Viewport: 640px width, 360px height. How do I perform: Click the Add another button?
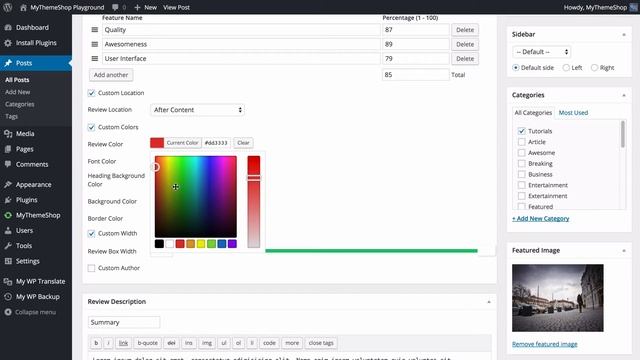pos(111,75)
